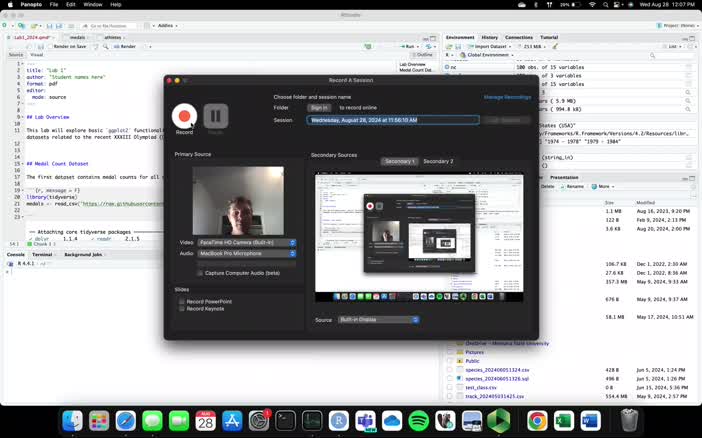Open Finder from the dock

(x=73, y=421)
